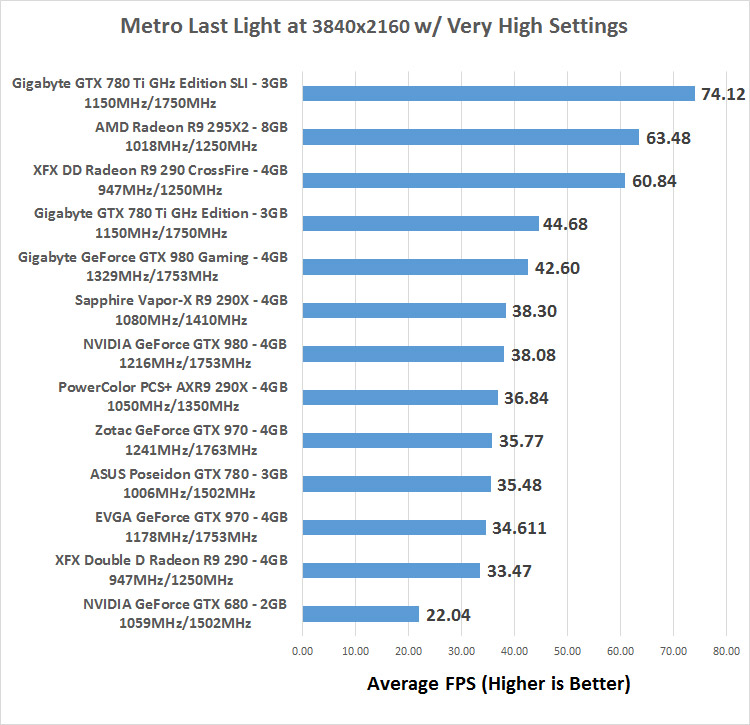Click the 42.60 value label
The width and height of the screenshot is (750, 725).
pos(557,268)
